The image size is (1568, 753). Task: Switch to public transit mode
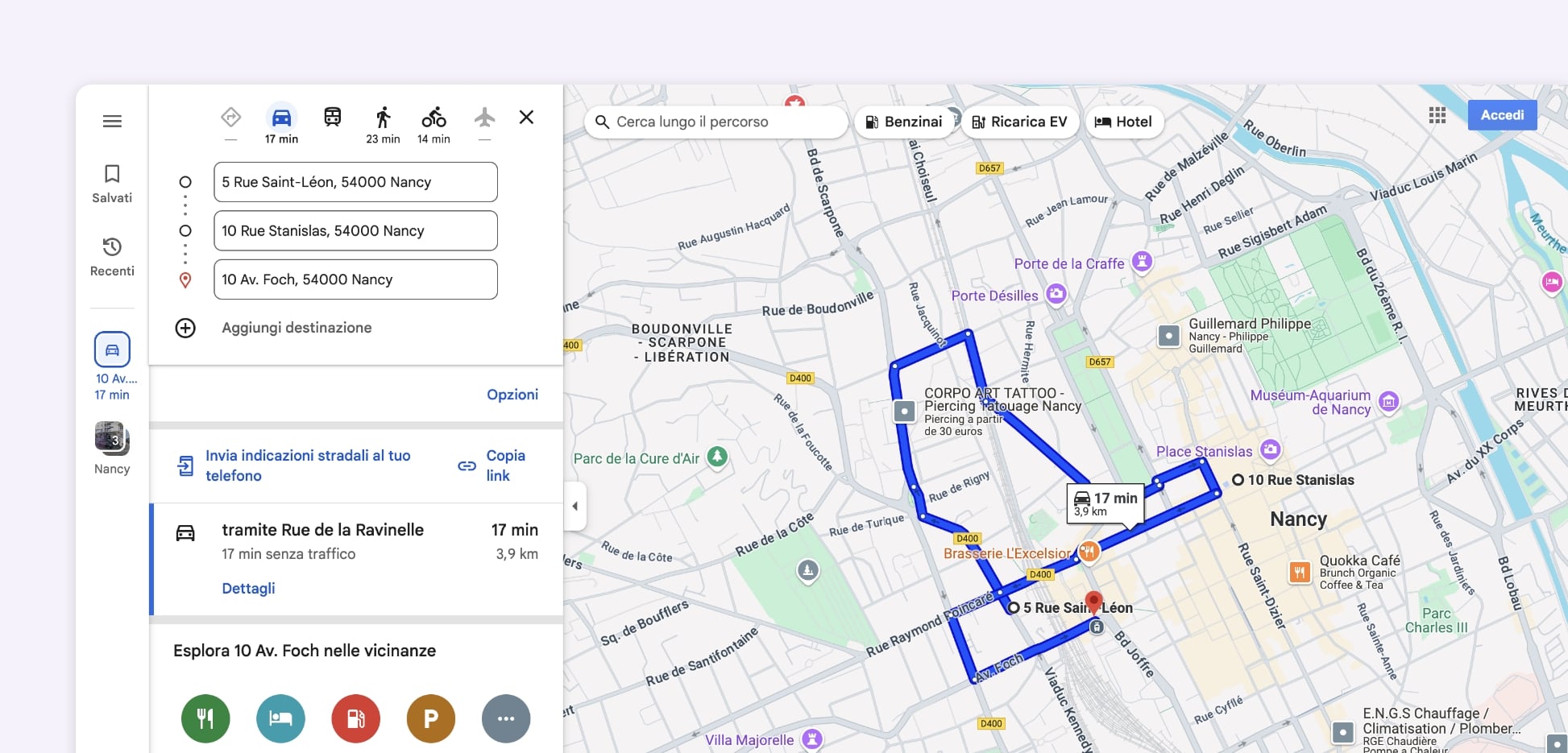(332, 118)
